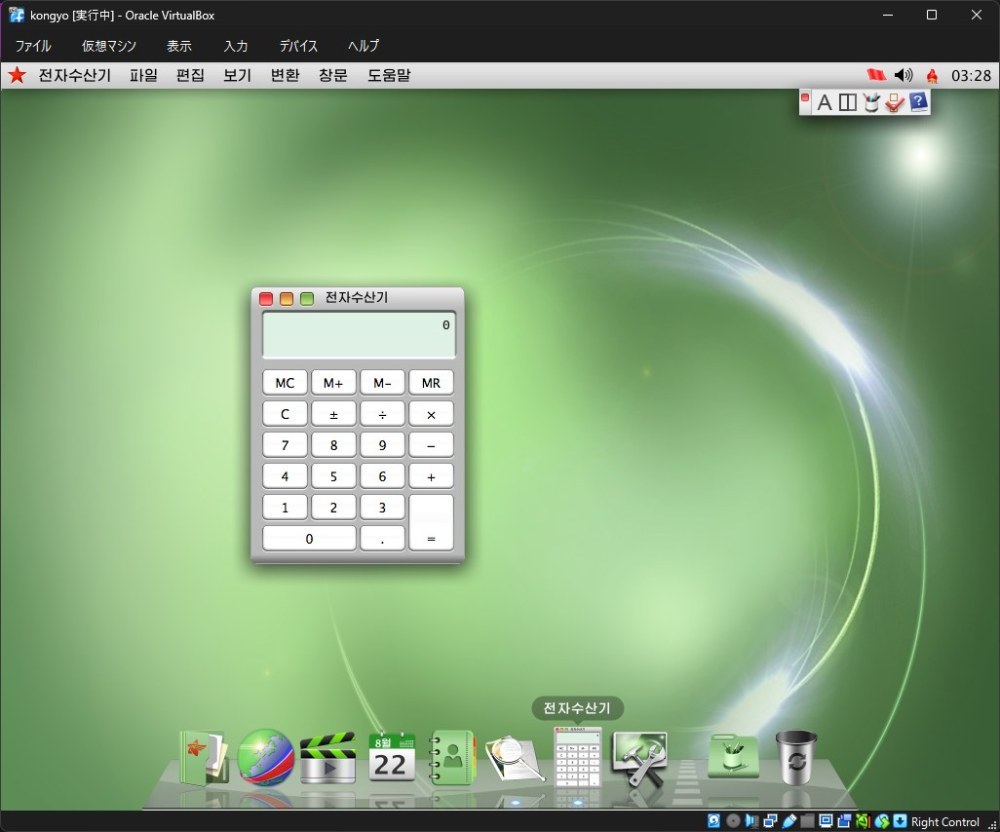Click the ± sign change button
This screenshot has width=1000, height=832.
(x=334, y=414)
